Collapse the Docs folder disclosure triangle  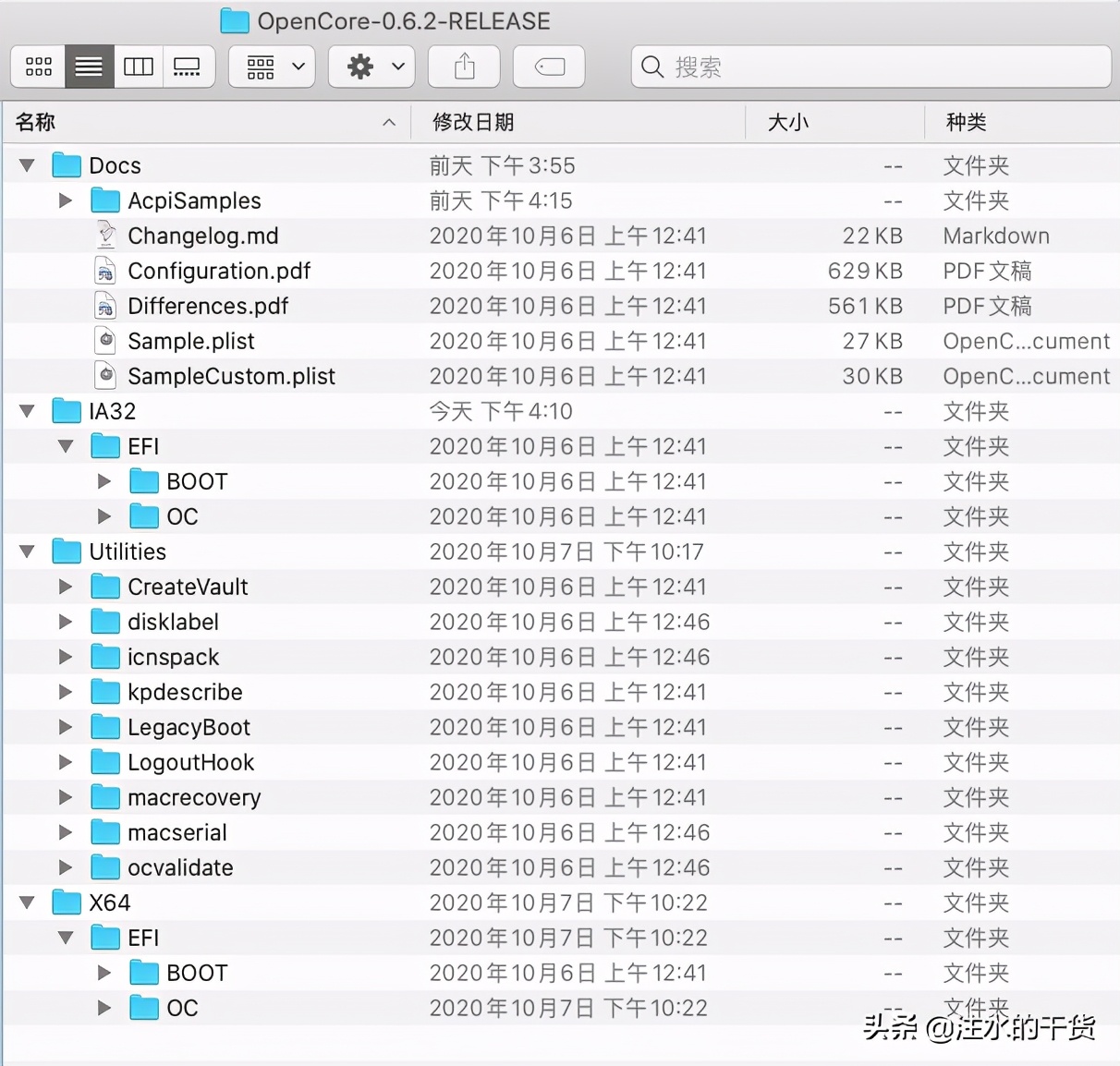(x=26, y=164)
